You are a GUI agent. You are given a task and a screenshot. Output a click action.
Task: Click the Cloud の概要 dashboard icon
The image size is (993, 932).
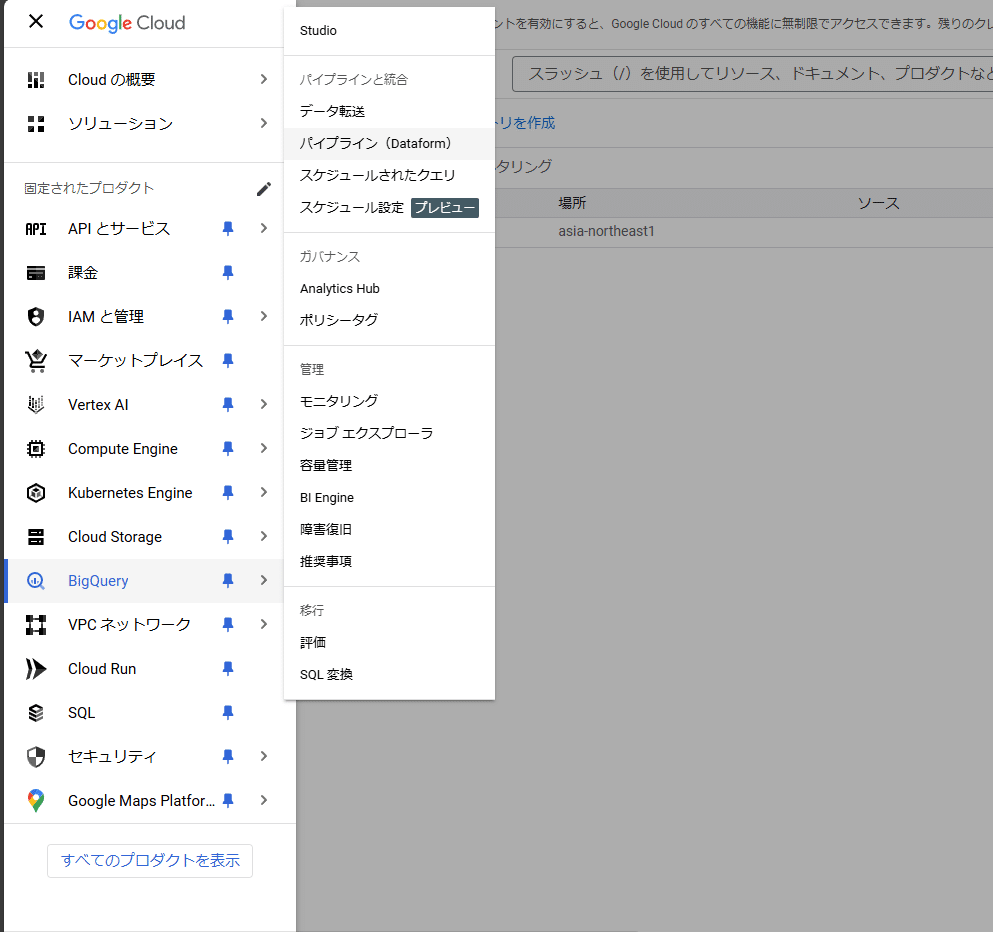point(36,80)
